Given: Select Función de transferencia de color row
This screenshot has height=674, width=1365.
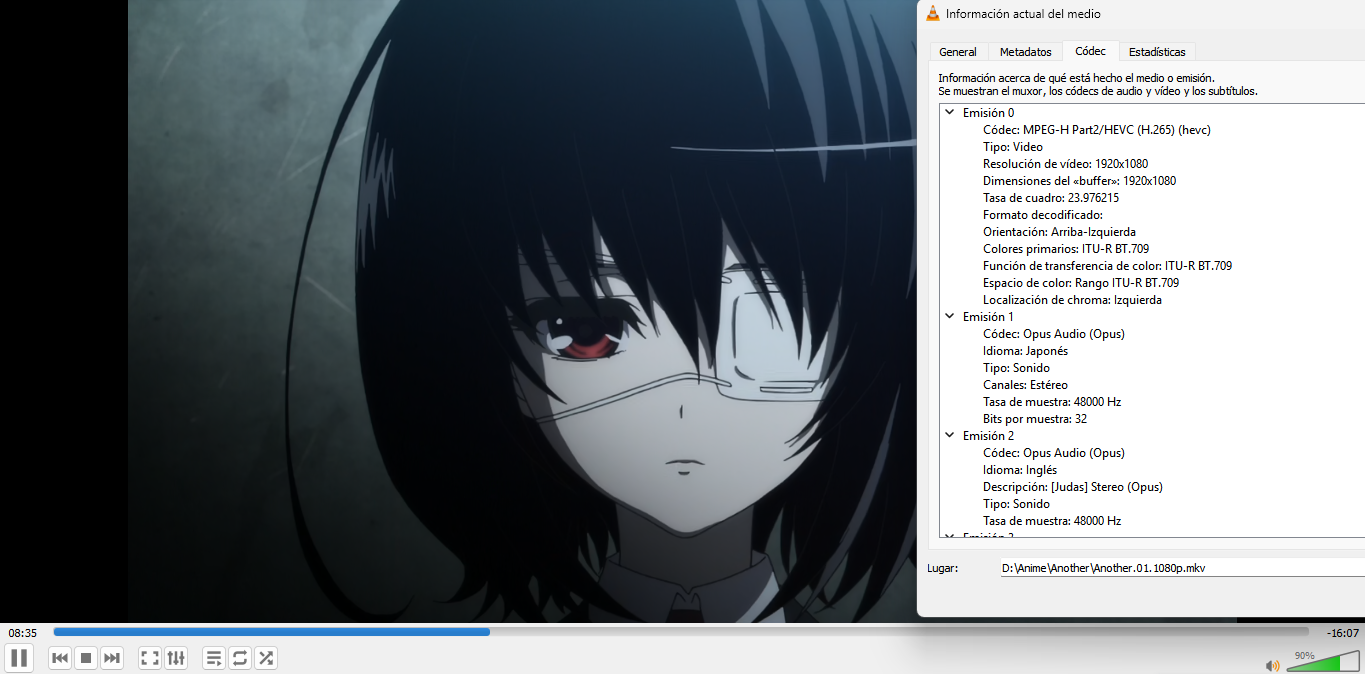Looking at the screenshot, I should click(x=1107, y=266).
